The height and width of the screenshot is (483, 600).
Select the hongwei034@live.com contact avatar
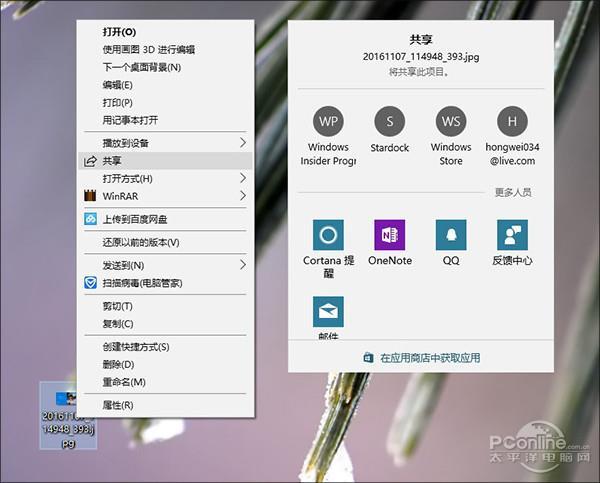512,121
